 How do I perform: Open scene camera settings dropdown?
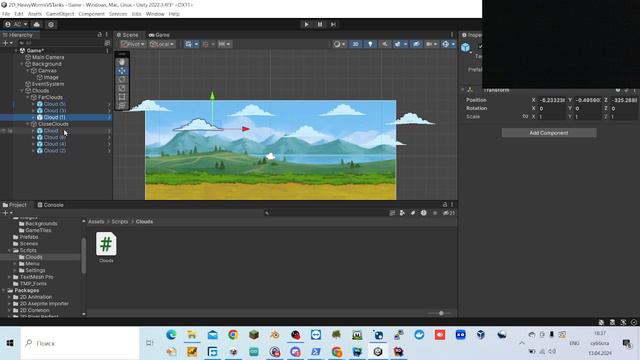[x=431, y=44]
